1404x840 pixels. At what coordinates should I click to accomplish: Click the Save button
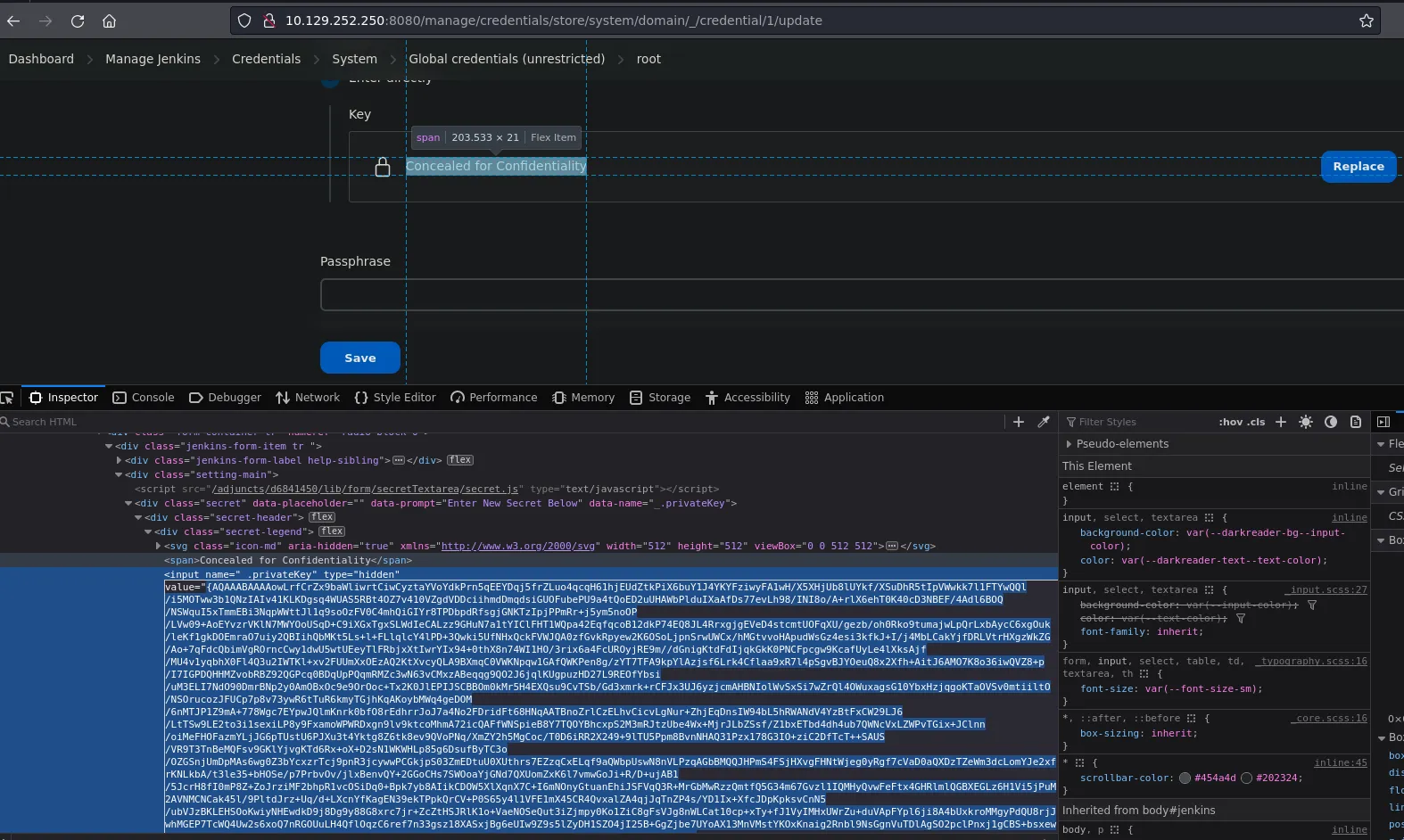(359, 358)
